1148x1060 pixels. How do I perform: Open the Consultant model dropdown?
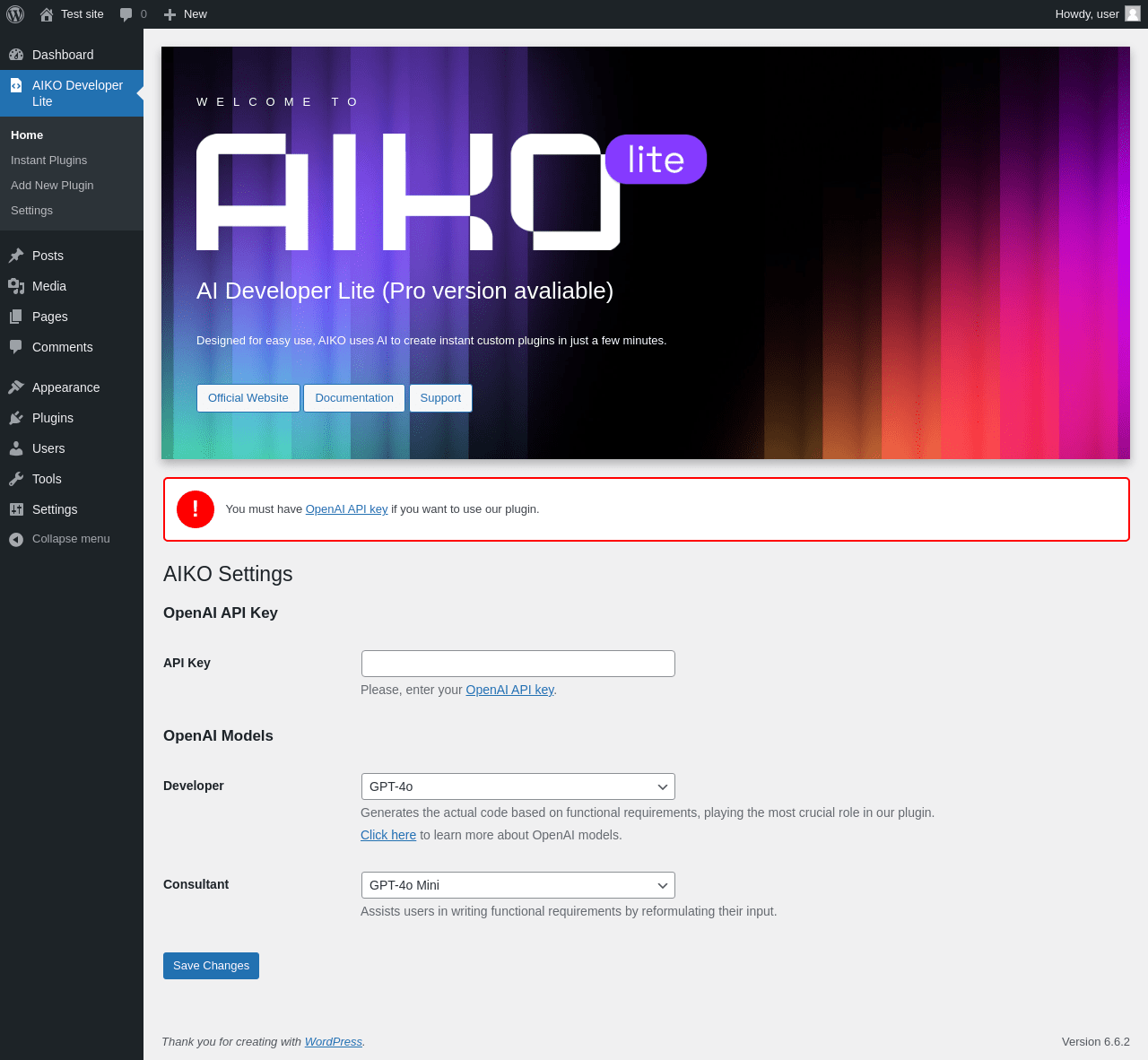517,885
